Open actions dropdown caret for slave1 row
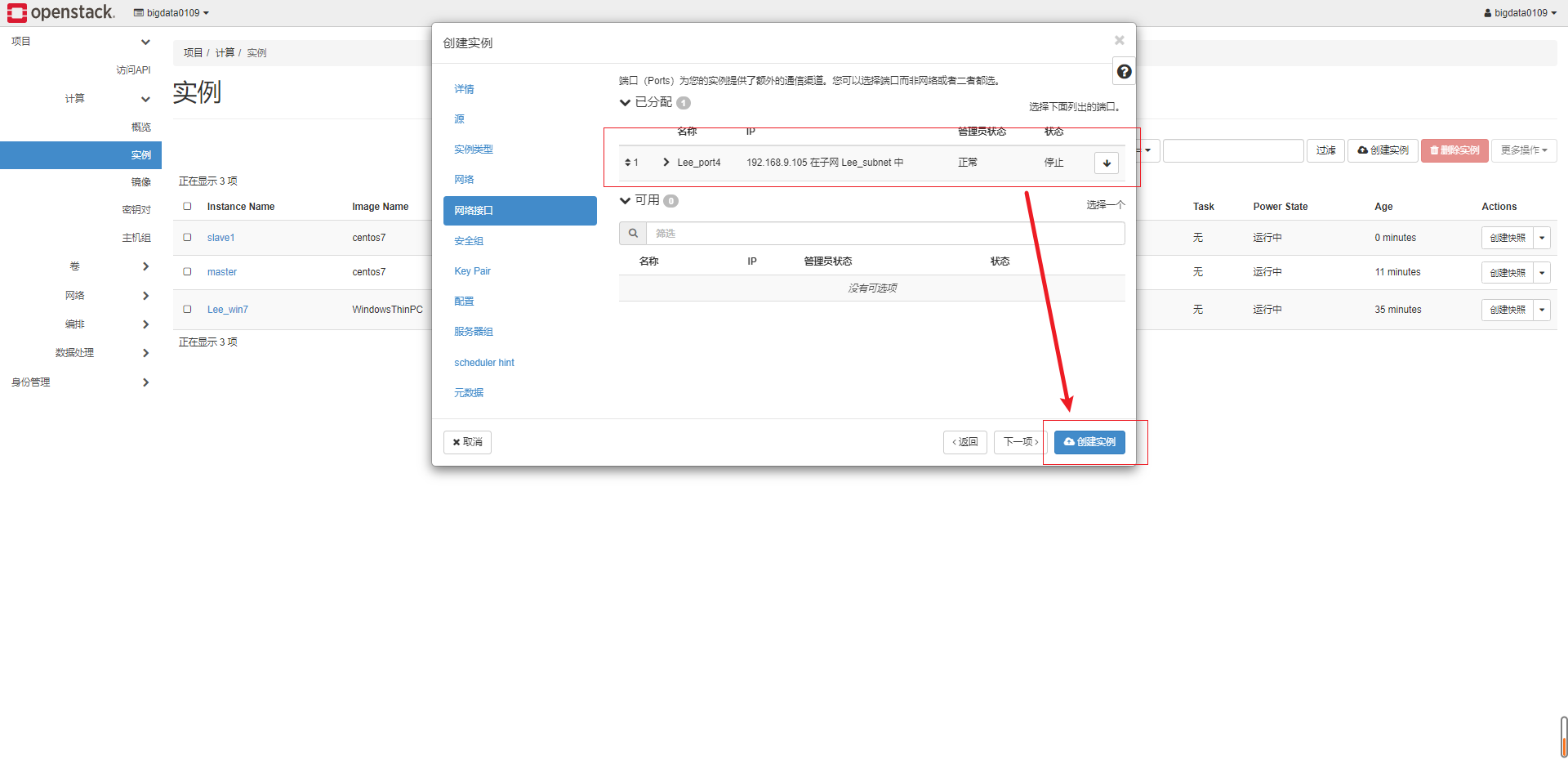 coord(1542,238)
